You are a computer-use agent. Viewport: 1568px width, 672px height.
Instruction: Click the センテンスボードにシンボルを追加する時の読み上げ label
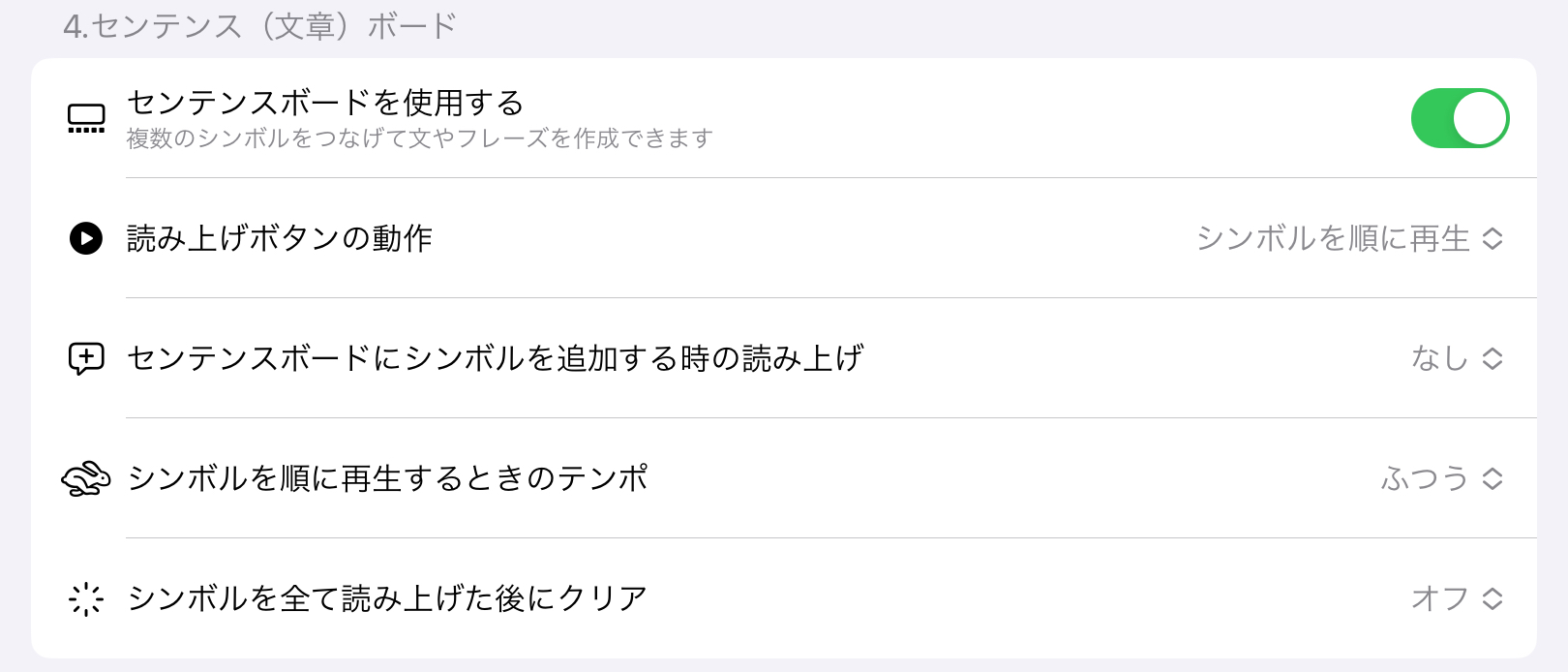[496, 358]
